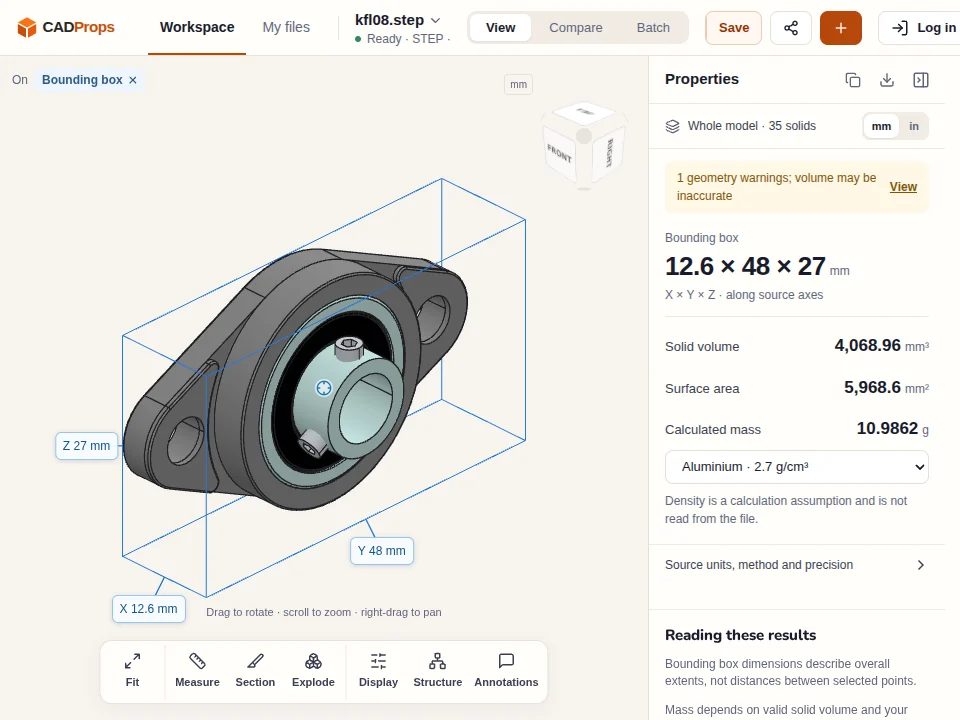Click the Whole model · 35 solids text
The height and width of the screenshot is (720, 960).
(751, 126)
